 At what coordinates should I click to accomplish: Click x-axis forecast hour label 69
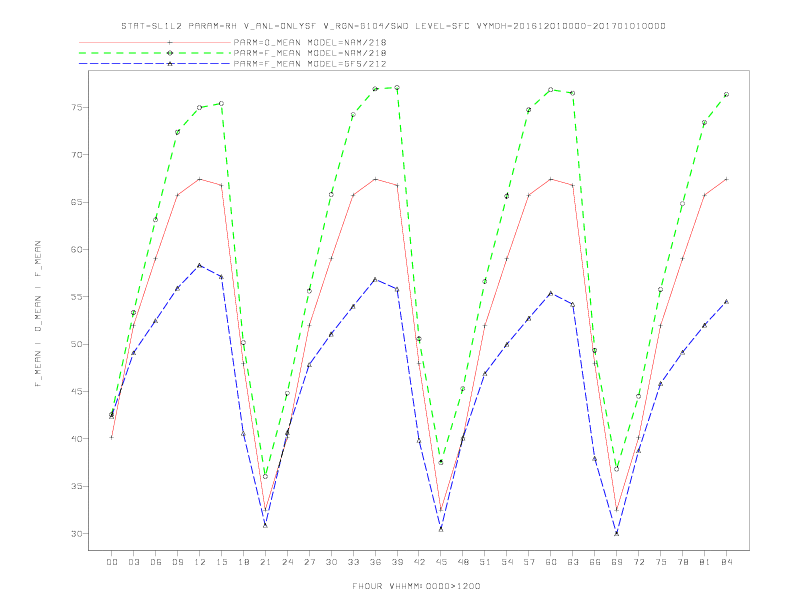tap(617, 562)
